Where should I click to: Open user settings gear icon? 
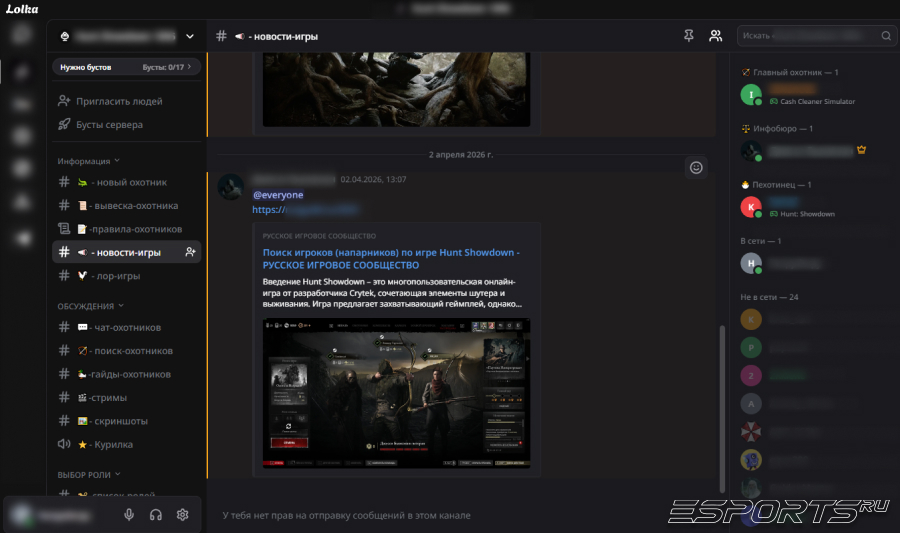click(183, 515)
